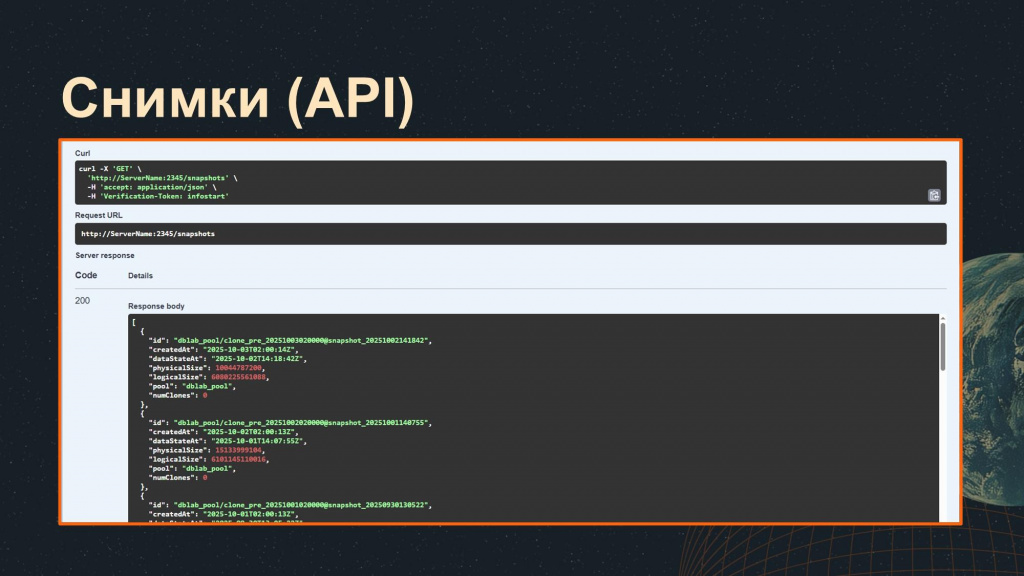Click logicalSize value 6080225561088
The width and height of the screenshot is (1024, 576).
[x=238, y=377]
